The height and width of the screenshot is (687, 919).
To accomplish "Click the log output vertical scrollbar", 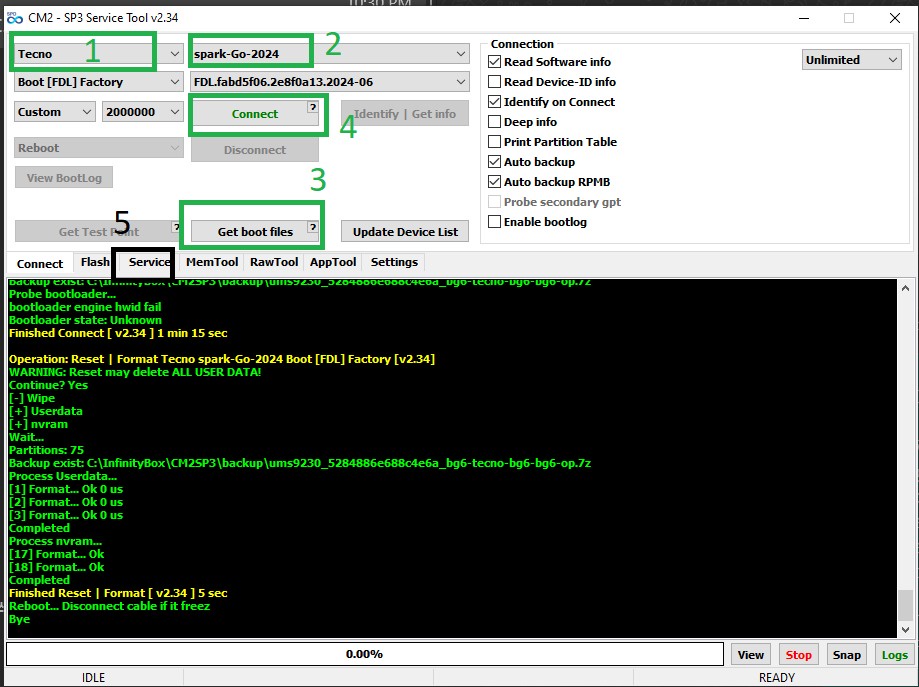I will [x=905, y=604].
